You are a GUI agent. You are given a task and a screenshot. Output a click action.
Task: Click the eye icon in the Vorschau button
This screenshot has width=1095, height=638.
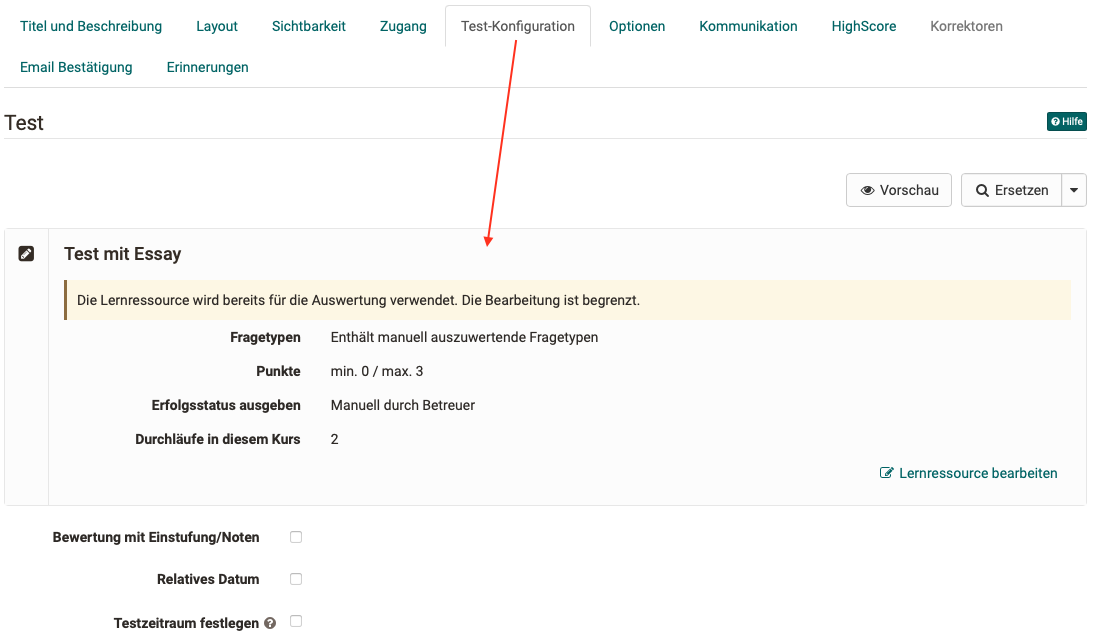(867, 190)
